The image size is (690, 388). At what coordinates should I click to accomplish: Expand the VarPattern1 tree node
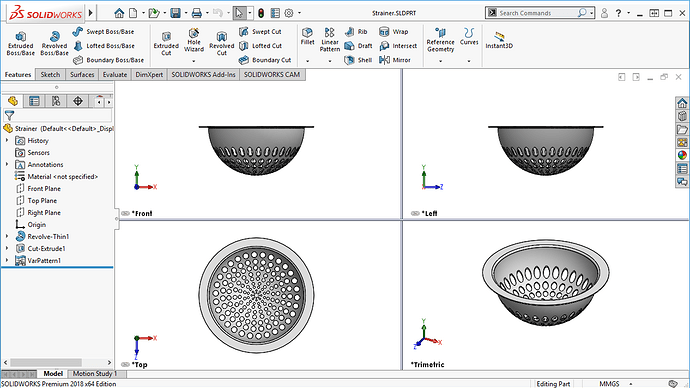click(7, 260)
